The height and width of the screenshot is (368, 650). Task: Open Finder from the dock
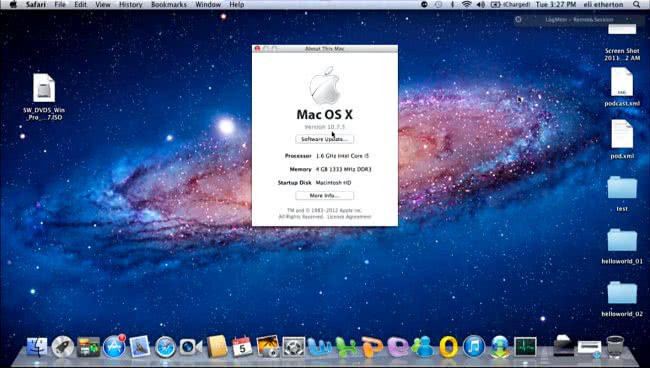[37, 346]
